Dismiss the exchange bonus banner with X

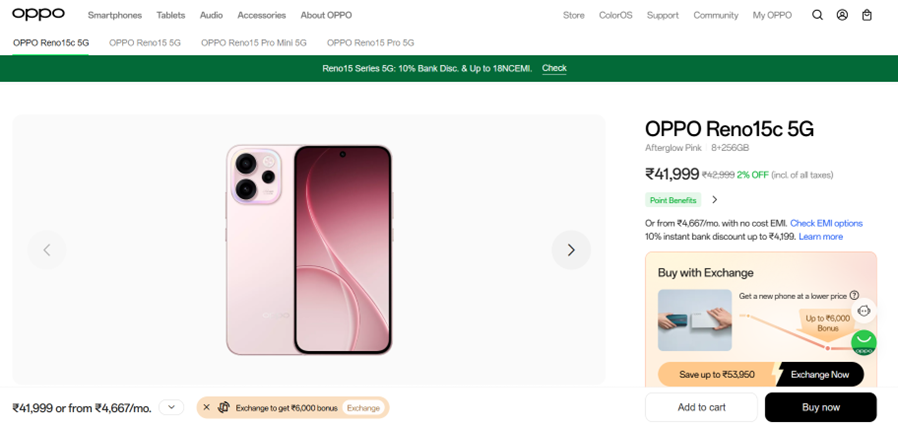click(x=207, y=408)
